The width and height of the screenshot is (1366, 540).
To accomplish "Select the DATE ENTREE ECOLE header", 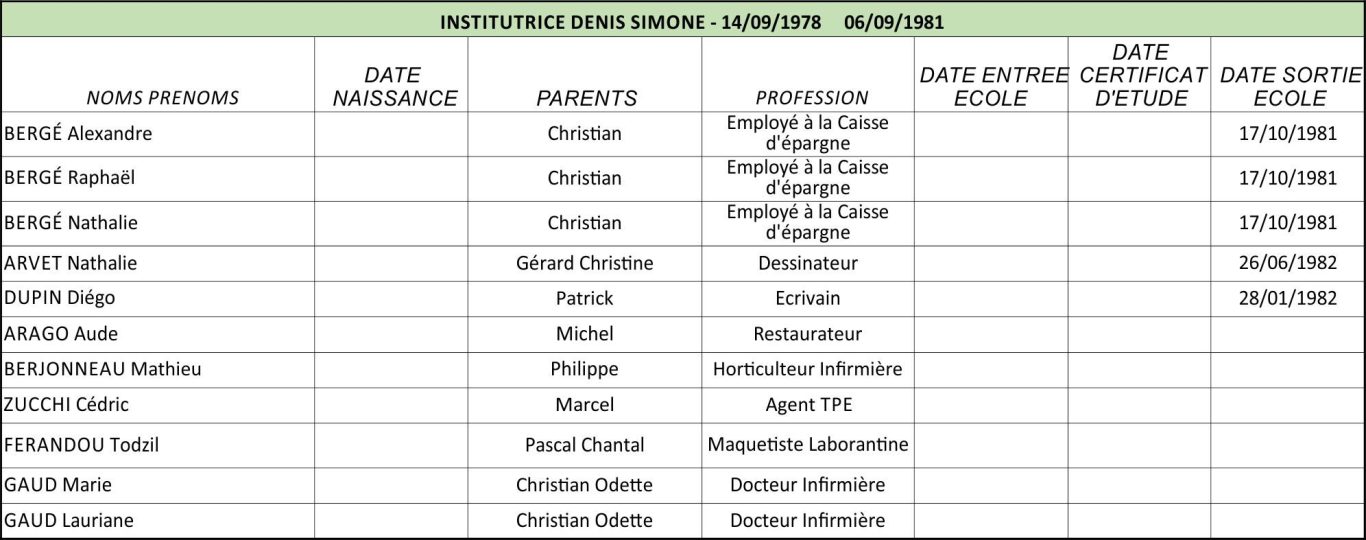I will coord(990,87).
